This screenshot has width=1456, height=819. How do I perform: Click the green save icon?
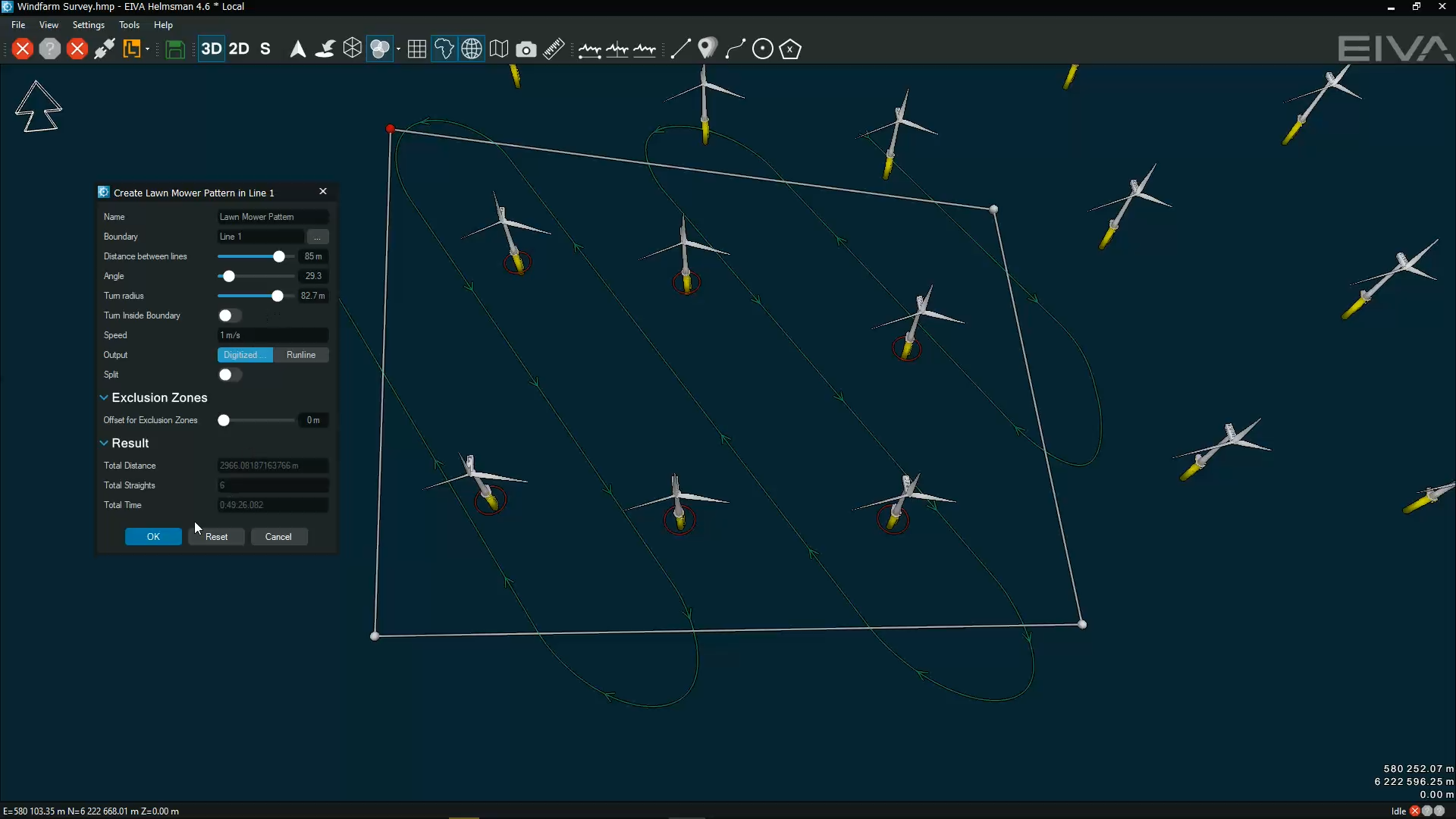click(x=175, y=49)
